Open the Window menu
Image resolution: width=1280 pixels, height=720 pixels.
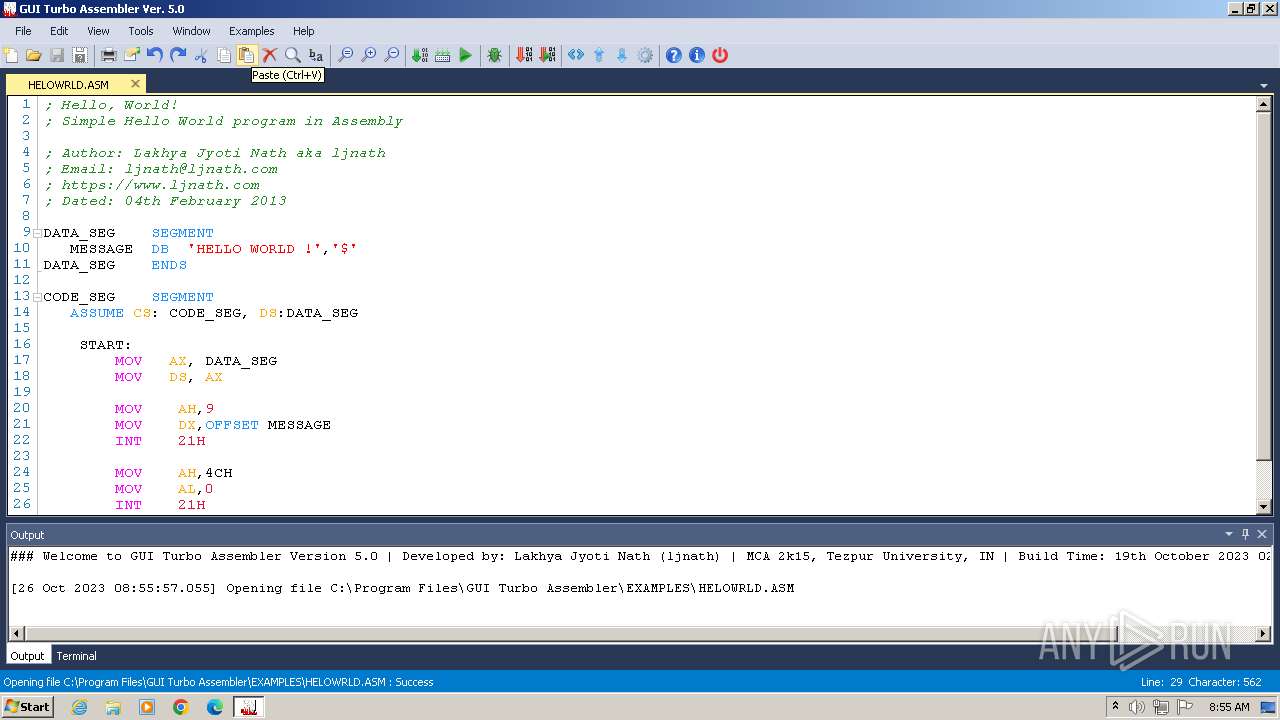pyautogui.click(x=191, y=31)
